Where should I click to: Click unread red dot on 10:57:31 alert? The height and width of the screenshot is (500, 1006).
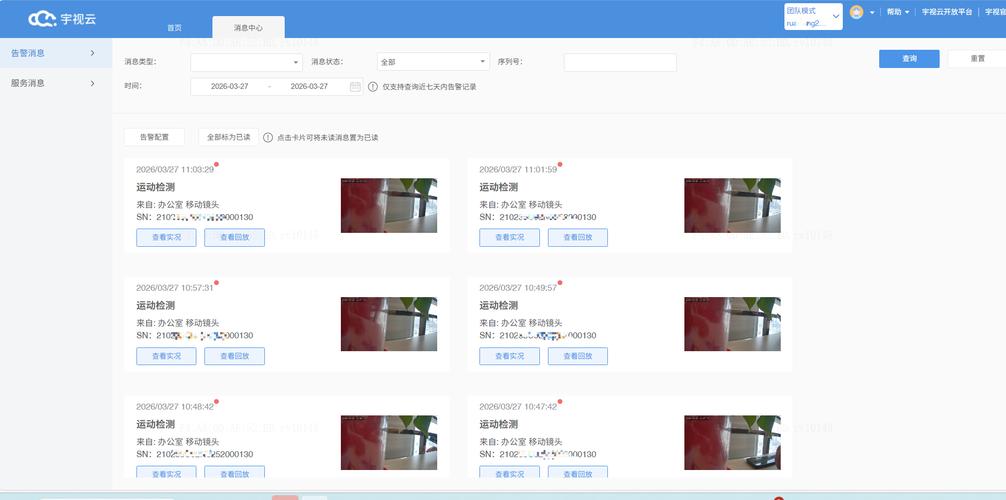pos(216,283)
